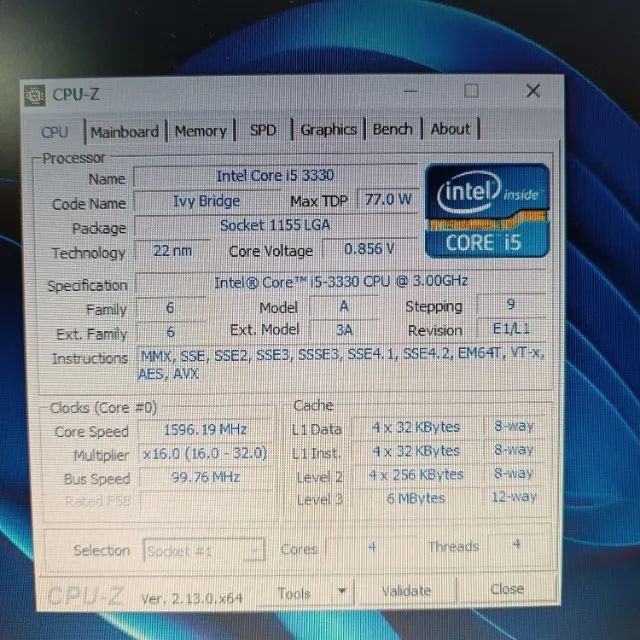Open the SPD tab
This screenshot has width=640, height=640.
pyautogui.click(x=263, y=131)
